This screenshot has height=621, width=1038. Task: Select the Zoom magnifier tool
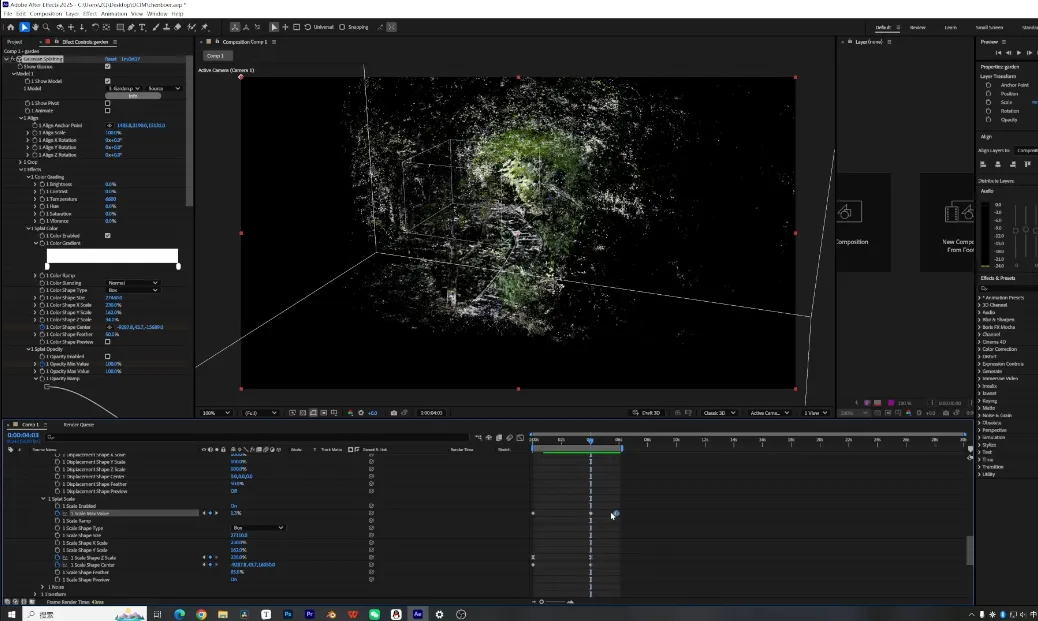46,27
